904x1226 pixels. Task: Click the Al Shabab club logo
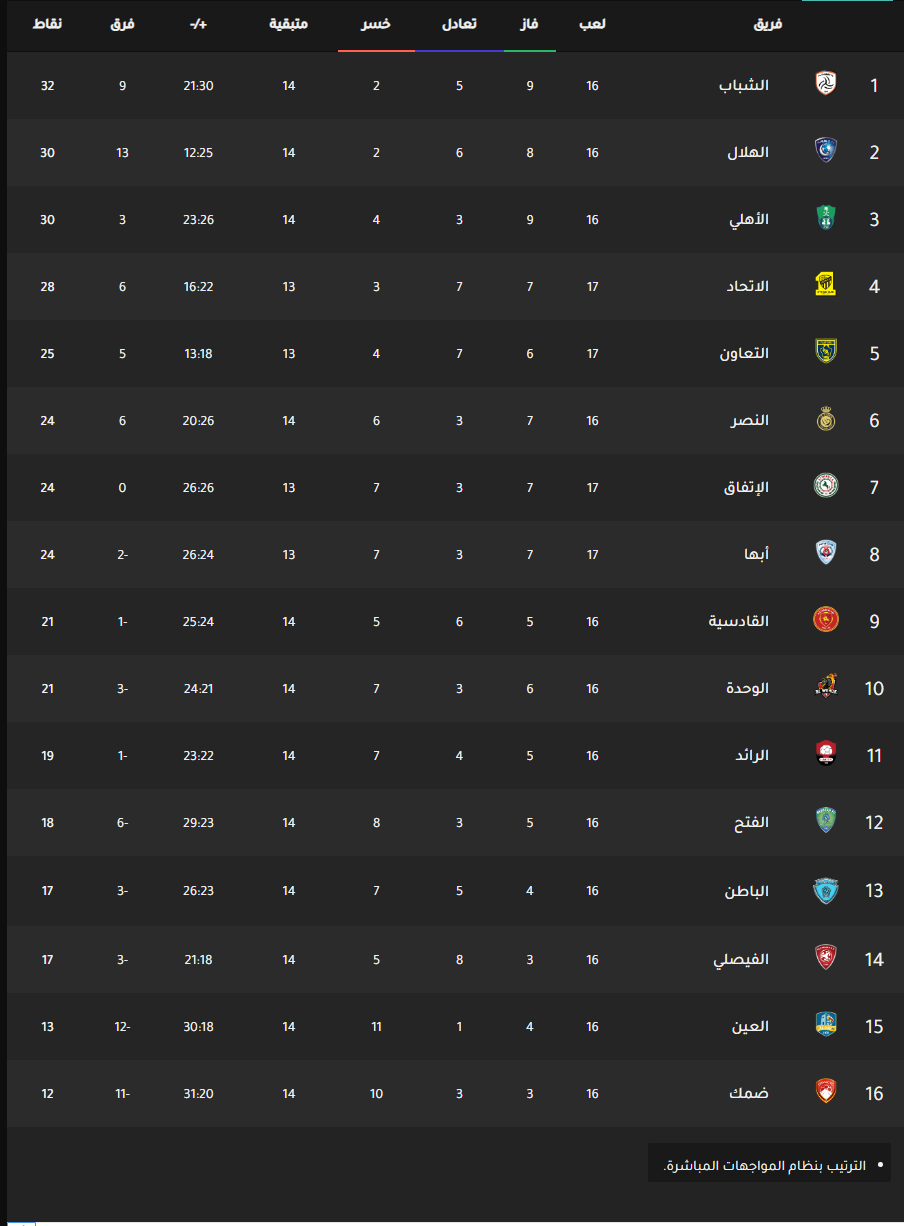[825, 85]
